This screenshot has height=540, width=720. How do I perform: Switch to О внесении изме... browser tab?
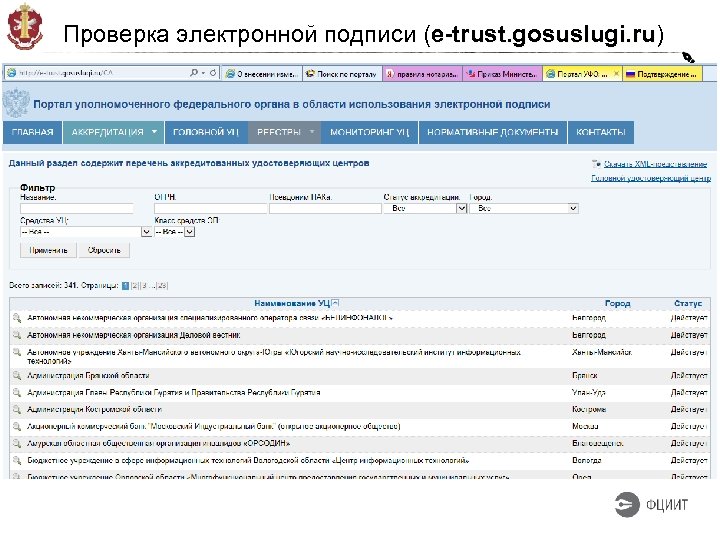[262, 74]
